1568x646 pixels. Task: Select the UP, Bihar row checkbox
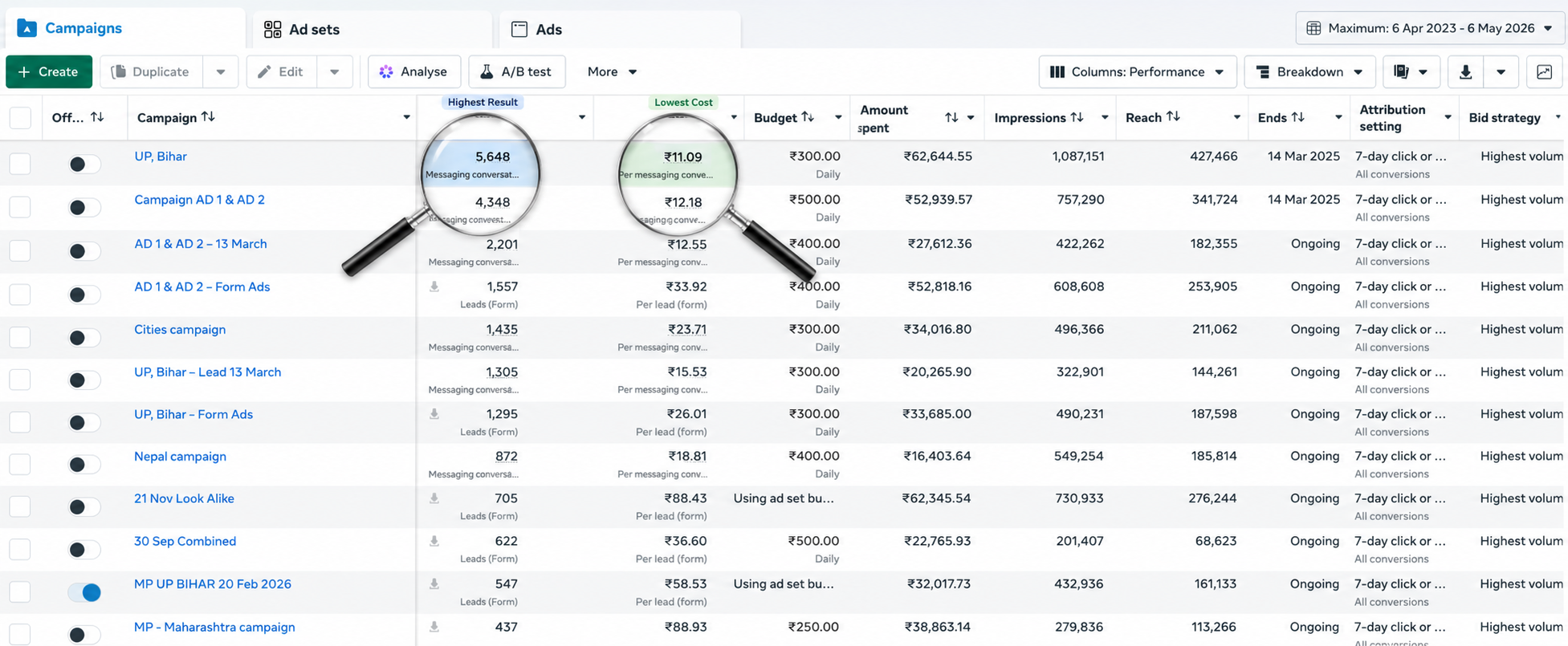20,165
